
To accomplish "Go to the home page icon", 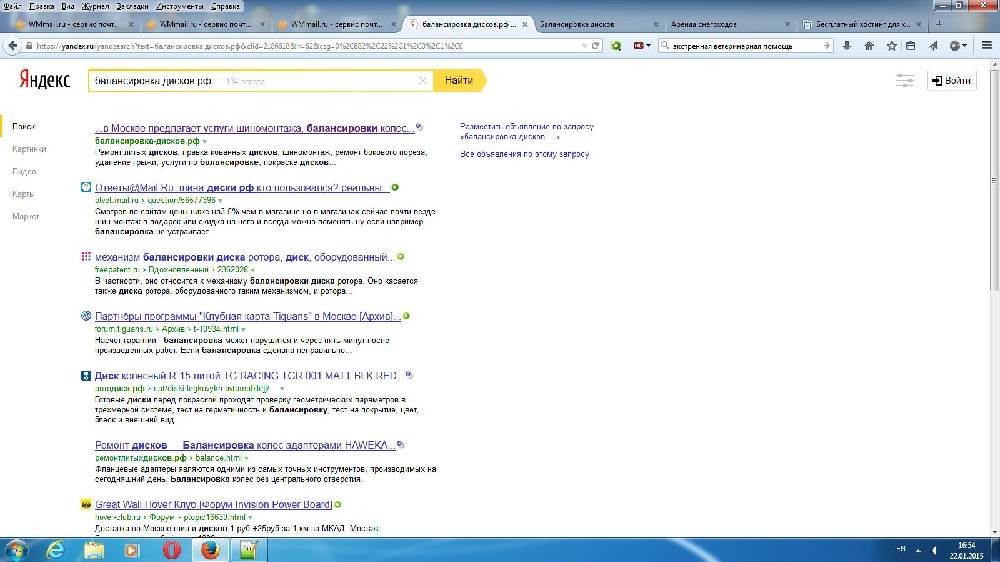I will [869, 46].
